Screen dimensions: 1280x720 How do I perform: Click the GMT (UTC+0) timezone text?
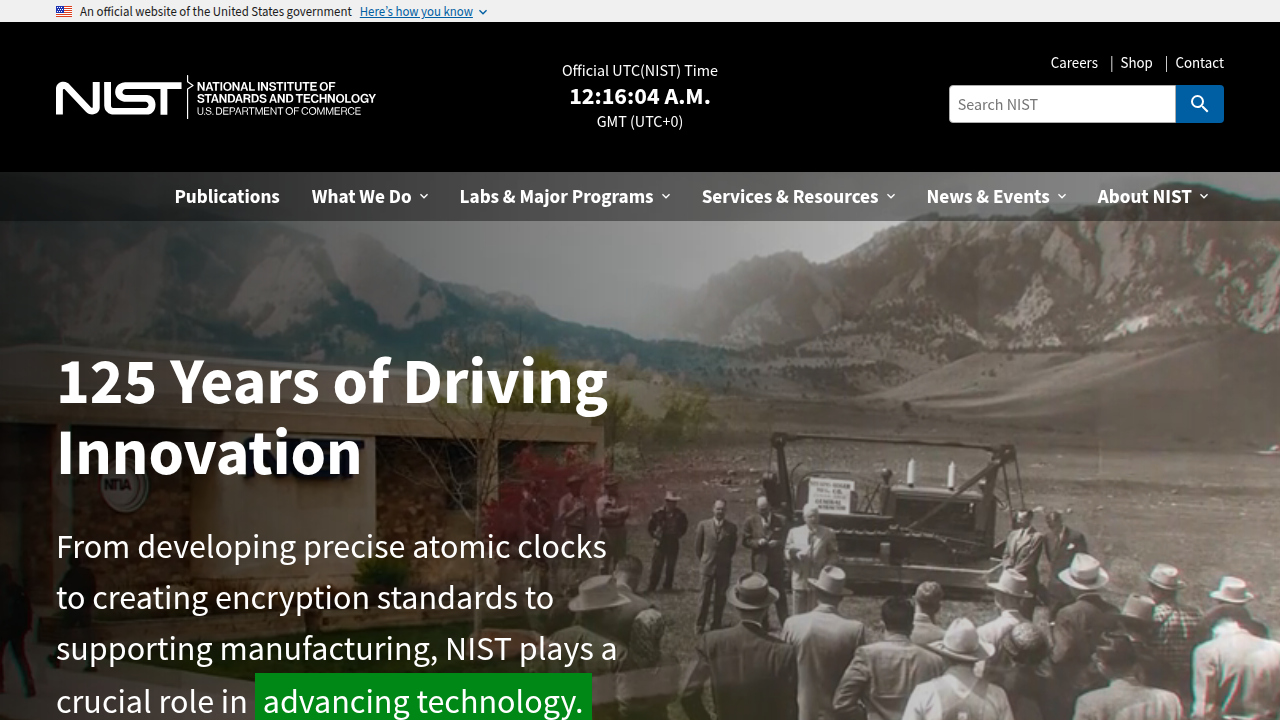pos(640,121)
